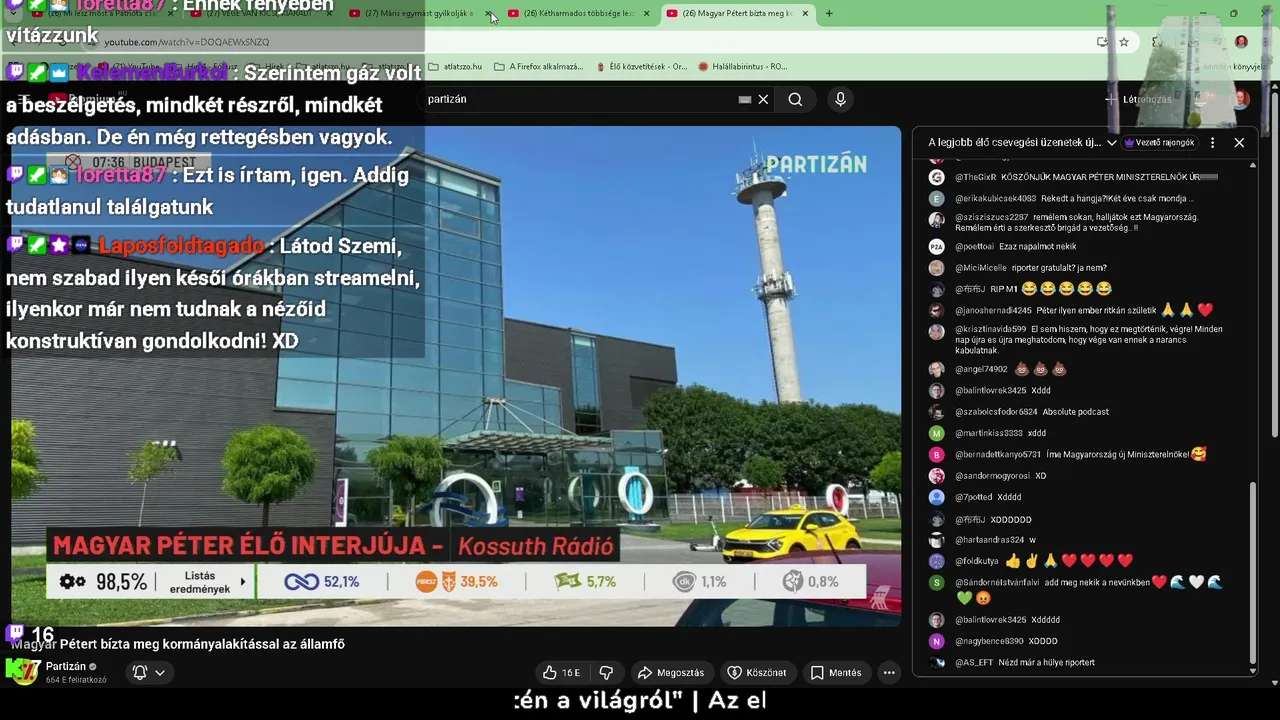This screenshot has width=1280, height=720.
Task: Open a new browser tab with plus
Action: click(x=829, y=13)
